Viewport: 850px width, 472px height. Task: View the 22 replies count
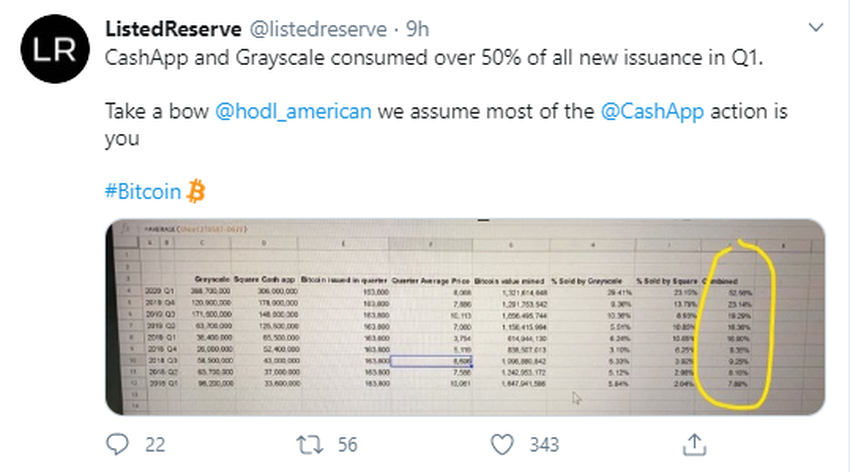(155, 445)
